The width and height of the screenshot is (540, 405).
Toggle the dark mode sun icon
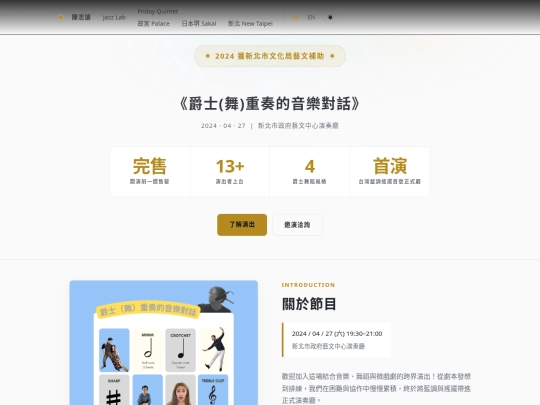click(x=330, y=17)
